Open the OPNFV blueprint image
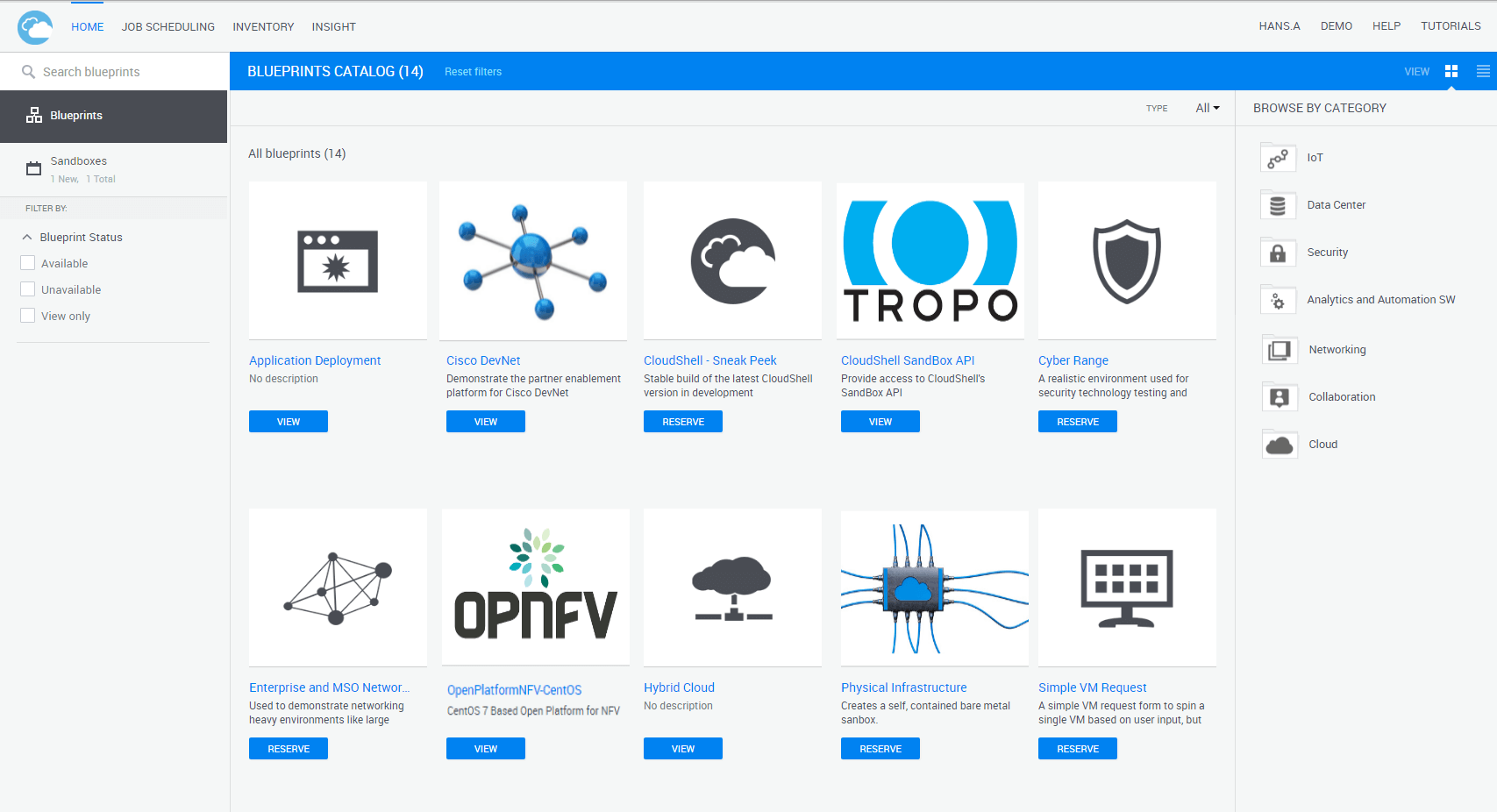 536,588
